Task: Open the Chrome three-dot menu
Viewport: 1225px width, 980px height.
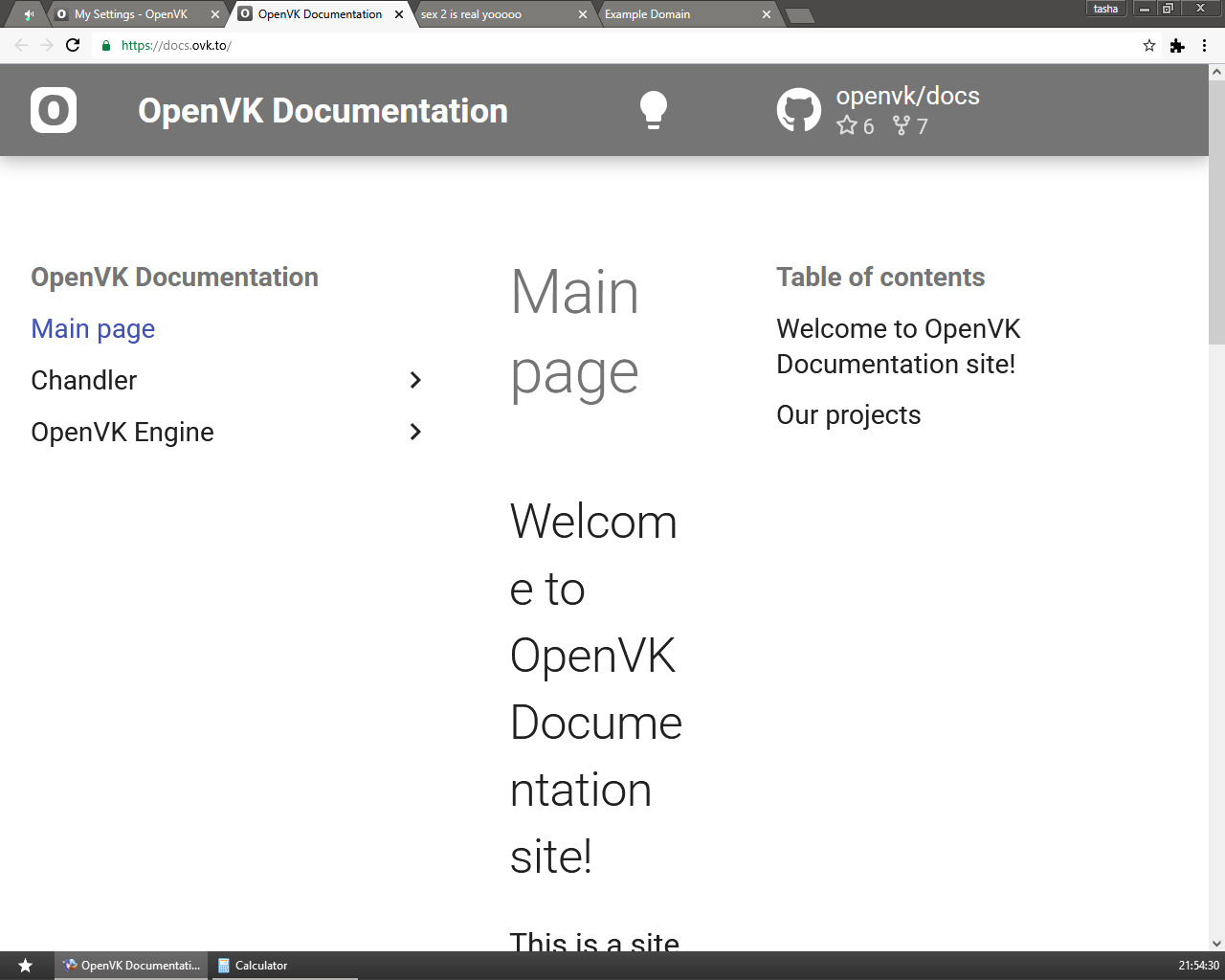Action: click(1204, 45)
